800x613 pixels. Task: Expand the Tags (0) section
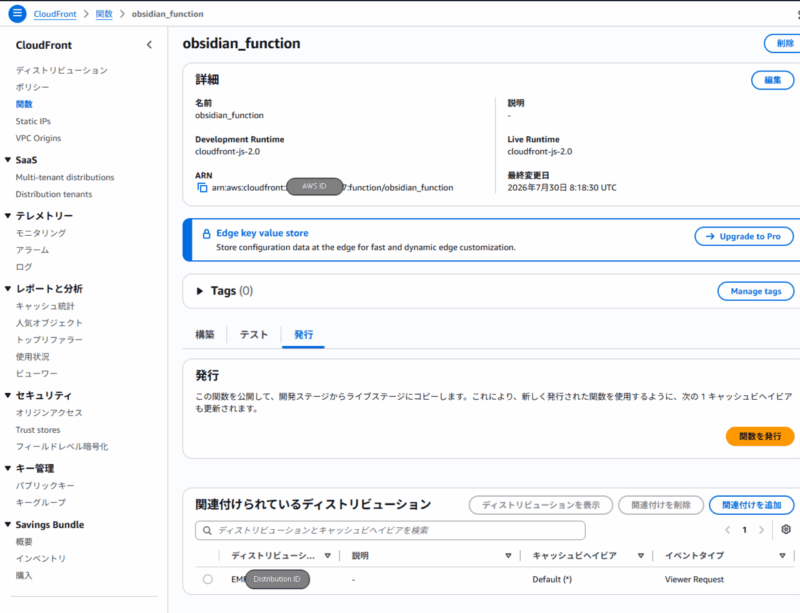(200, 291)
